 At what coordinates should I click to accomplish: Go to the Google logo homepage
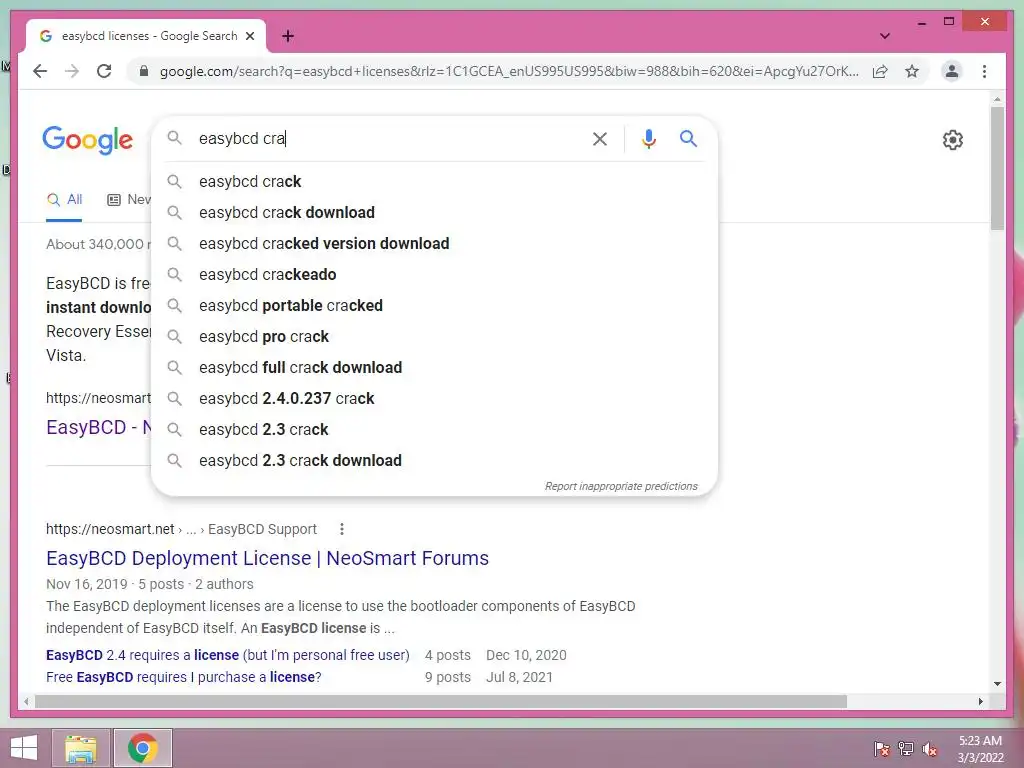(x=88, y=140)
